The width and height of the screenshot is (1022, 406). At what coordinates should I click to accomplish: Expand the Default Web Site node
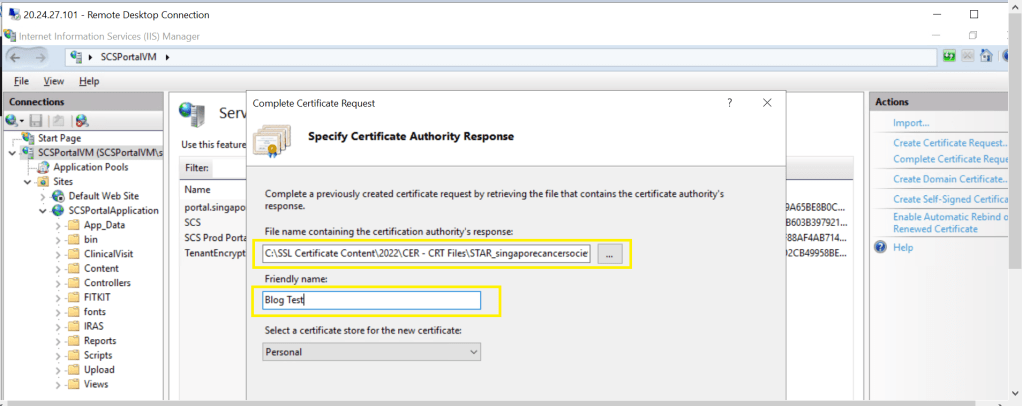43,196
